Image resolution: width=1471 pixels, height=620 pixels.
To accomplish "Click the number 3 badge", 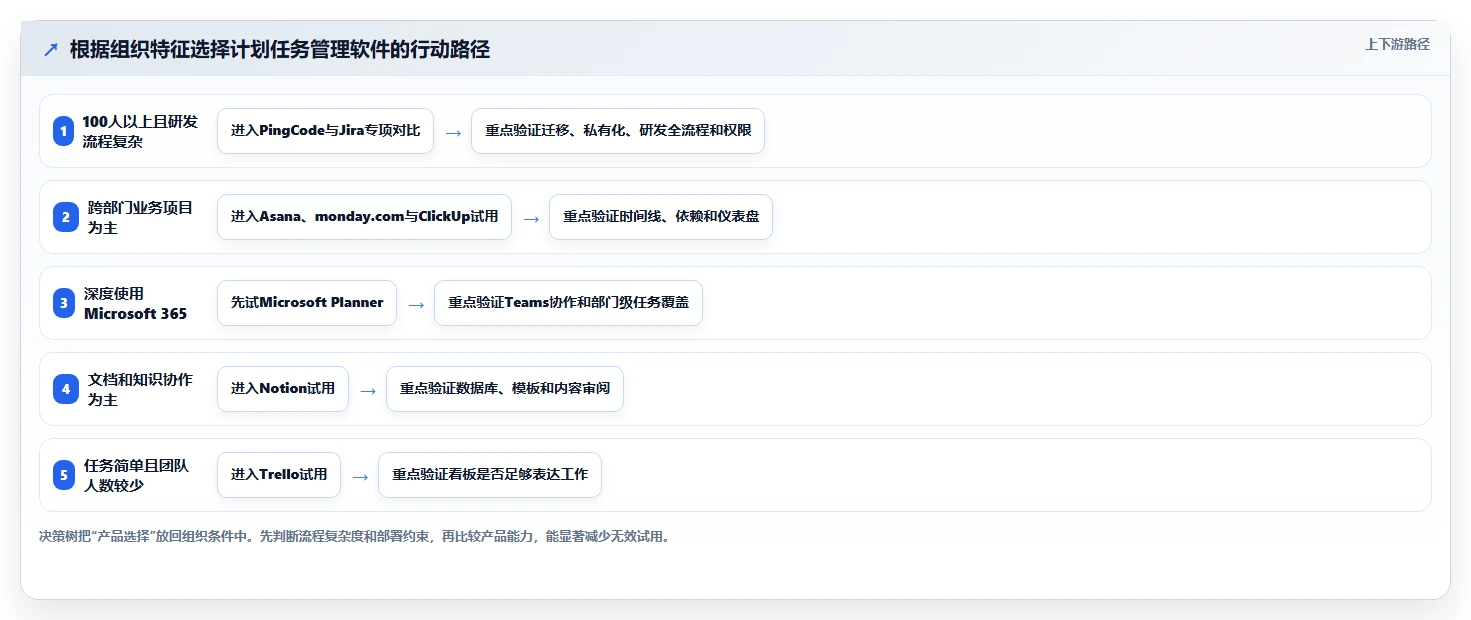I will 64,303.
